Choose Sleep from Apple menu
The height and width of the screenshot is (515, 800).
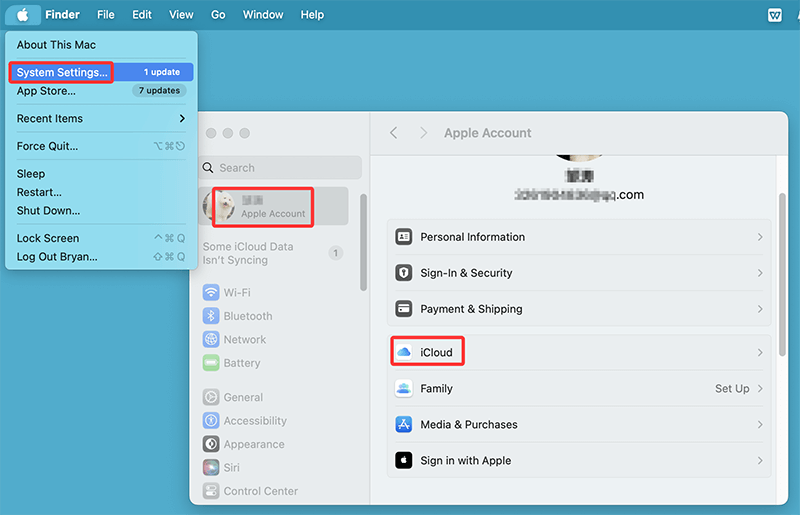click(101, 174)
